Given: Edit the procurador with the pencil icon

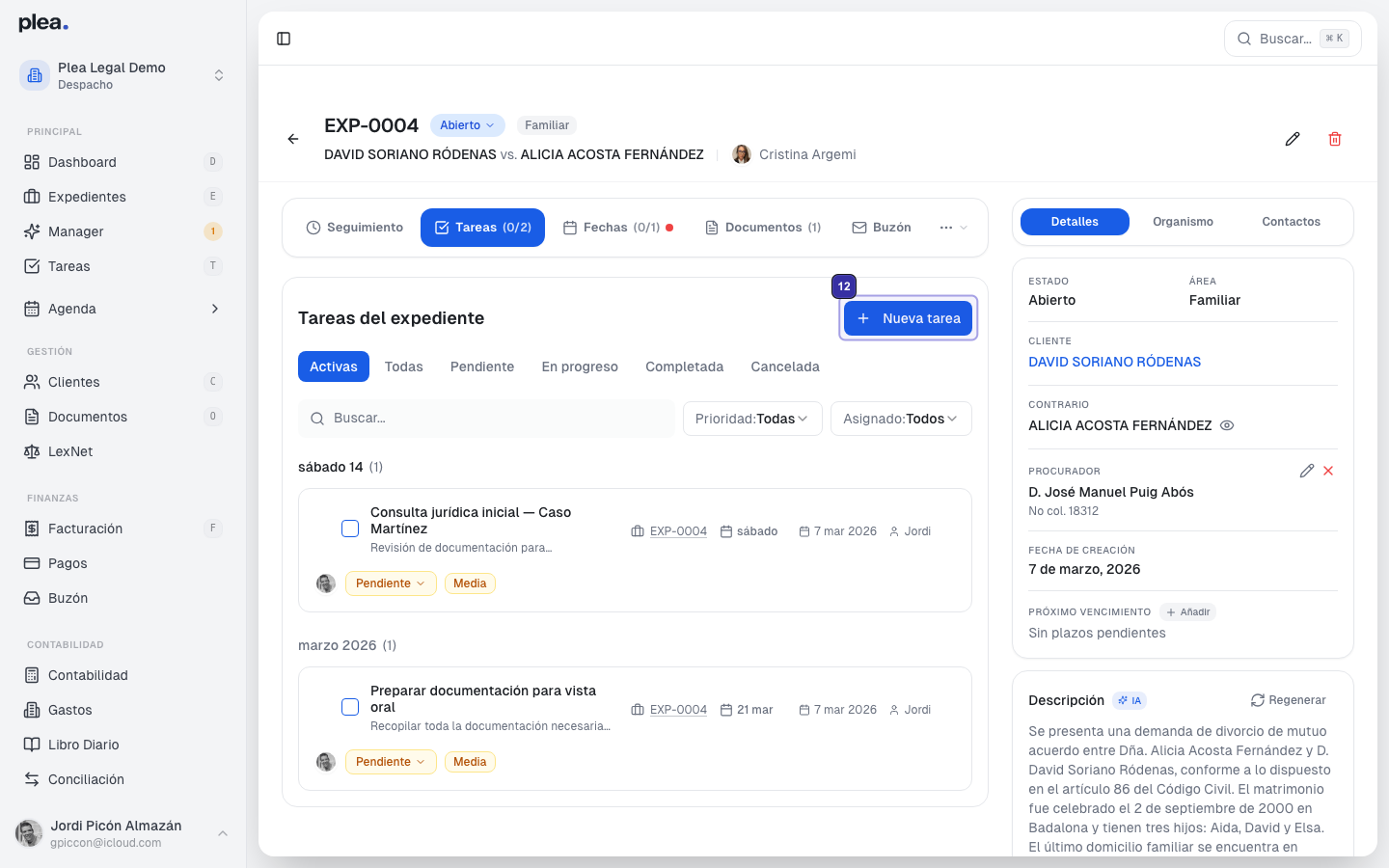Looking at the screenshot, I should pyautogui.click(x=1307, y=471).
